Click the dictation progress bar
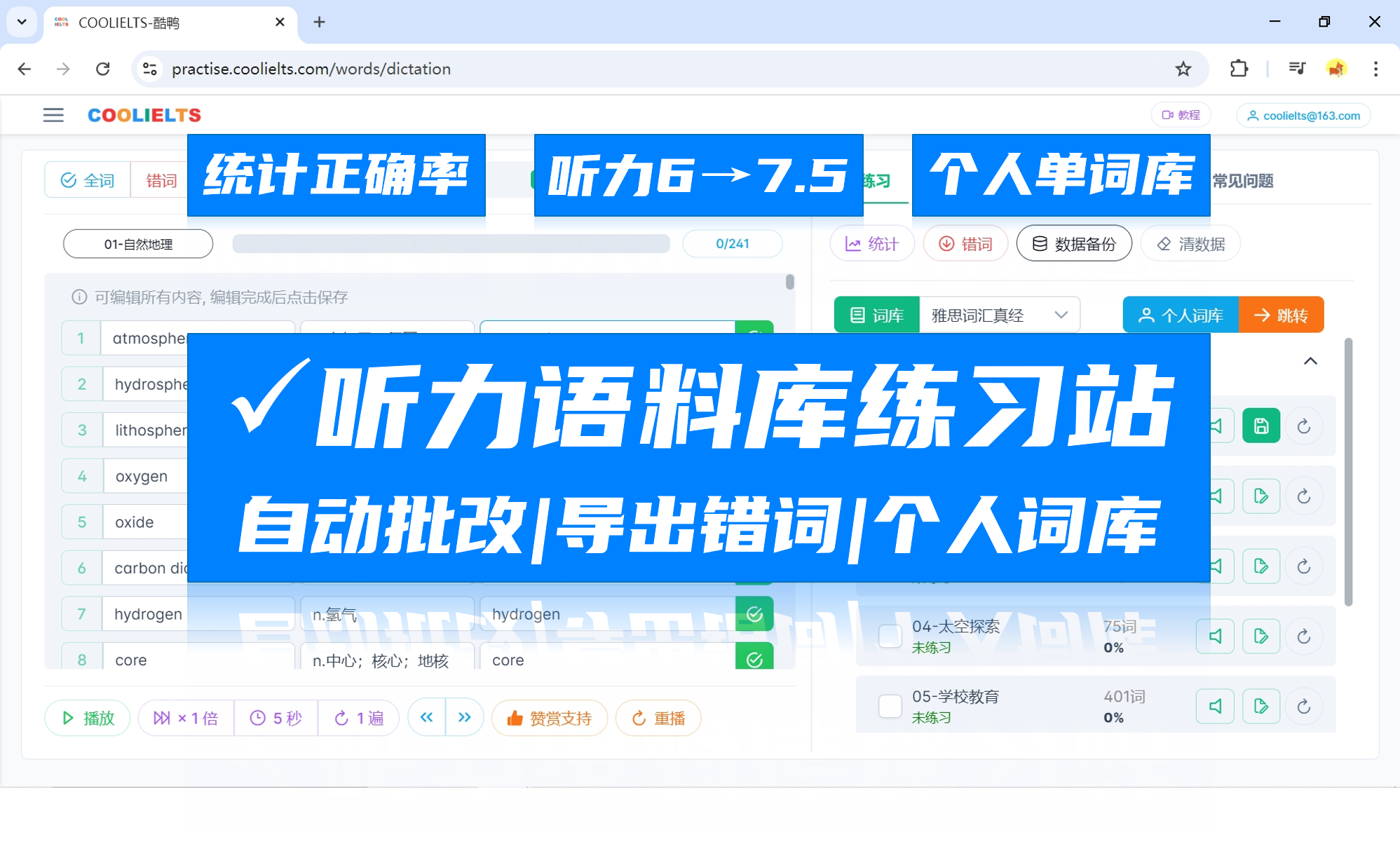1400x863 pixels. [451, 244]
